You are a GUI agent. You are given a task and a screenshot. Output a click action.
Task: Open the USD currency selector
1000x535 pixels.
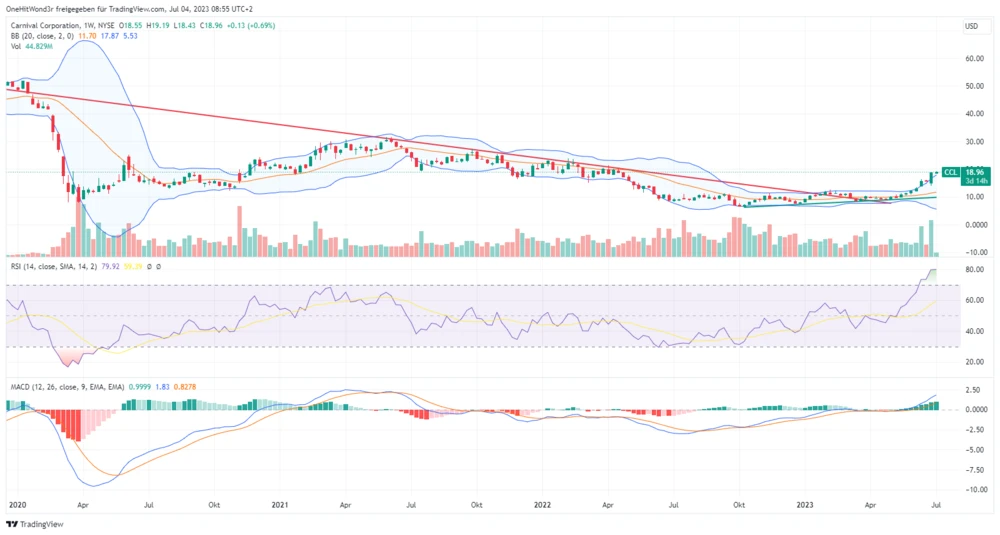click(970, 26)
